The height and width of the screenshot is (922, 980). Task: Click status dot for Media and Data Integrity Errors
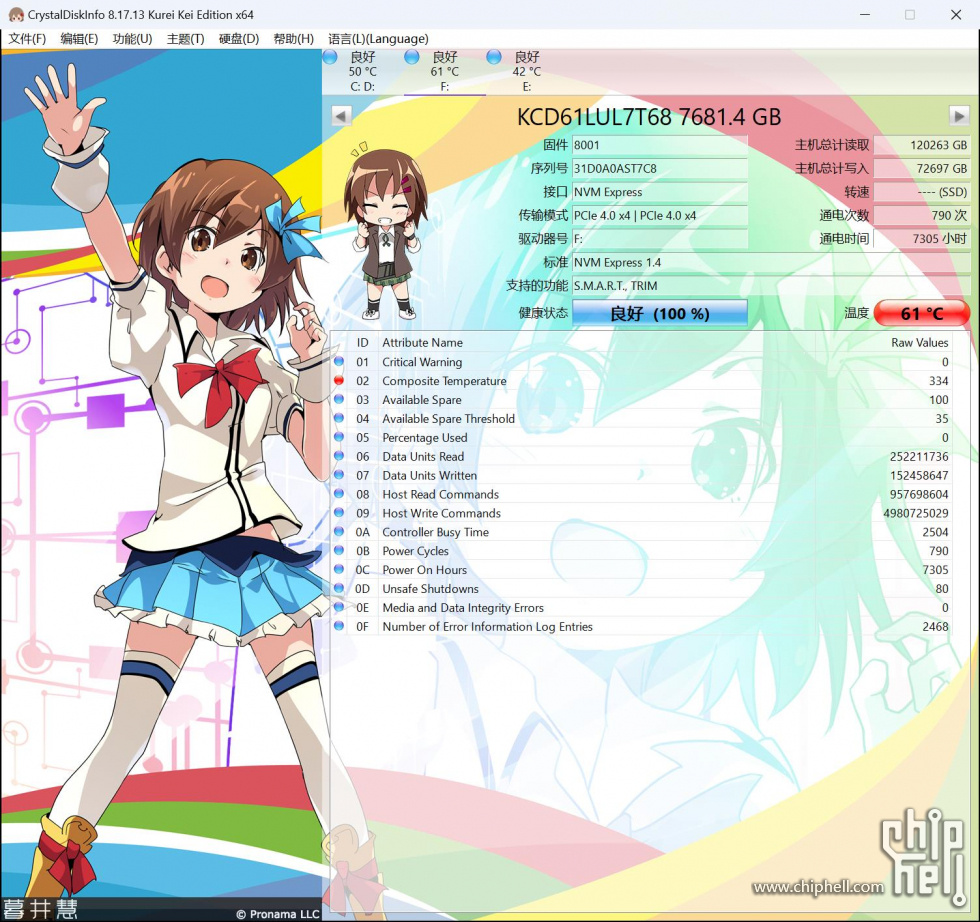[x=339, y=607]
